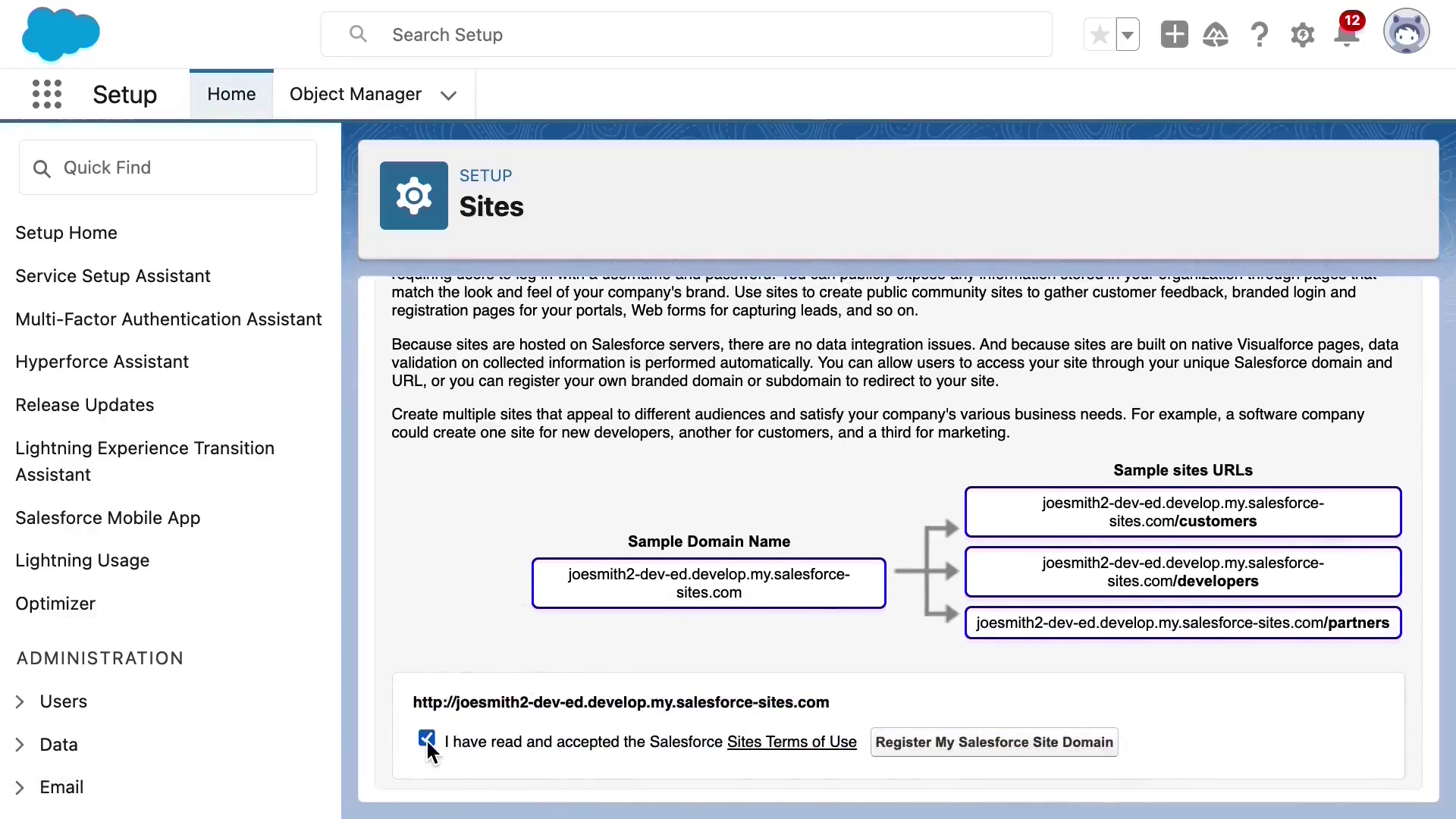Open Lightning Experience Transition Assistant

(x=145, y=461)
